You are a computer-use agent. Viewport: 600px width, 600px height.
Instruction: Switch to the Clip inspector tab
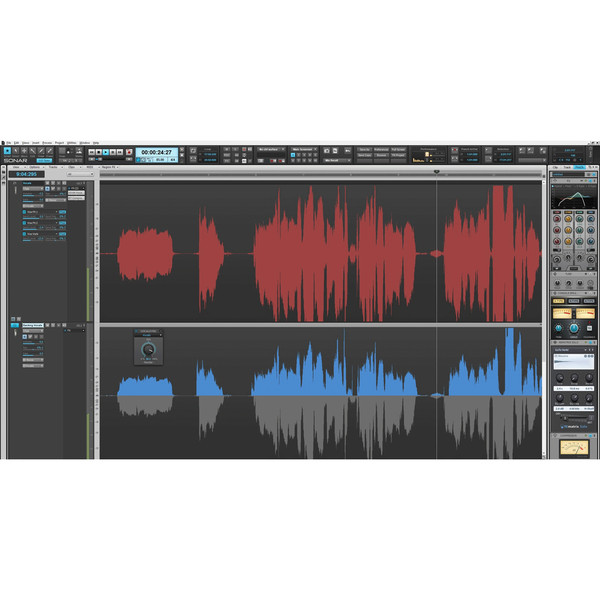556,167
